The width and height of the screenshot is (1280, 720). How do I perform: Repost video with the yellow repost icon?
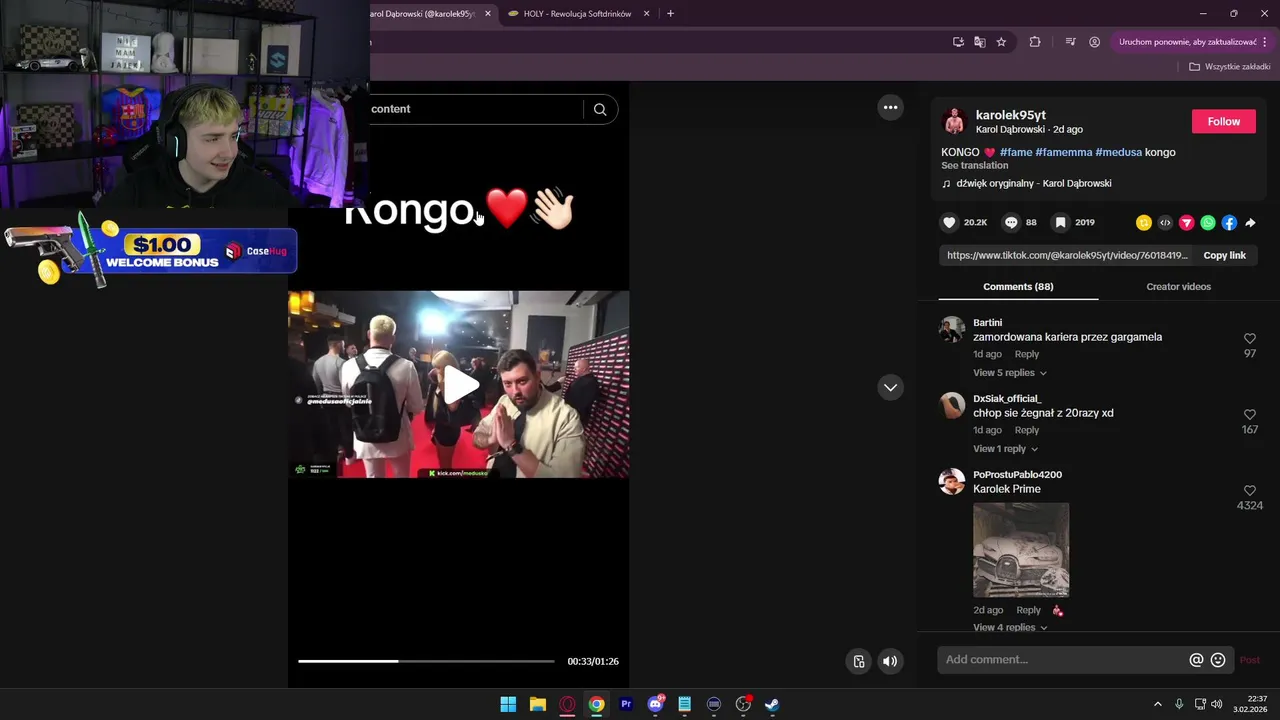(1144, 223)
